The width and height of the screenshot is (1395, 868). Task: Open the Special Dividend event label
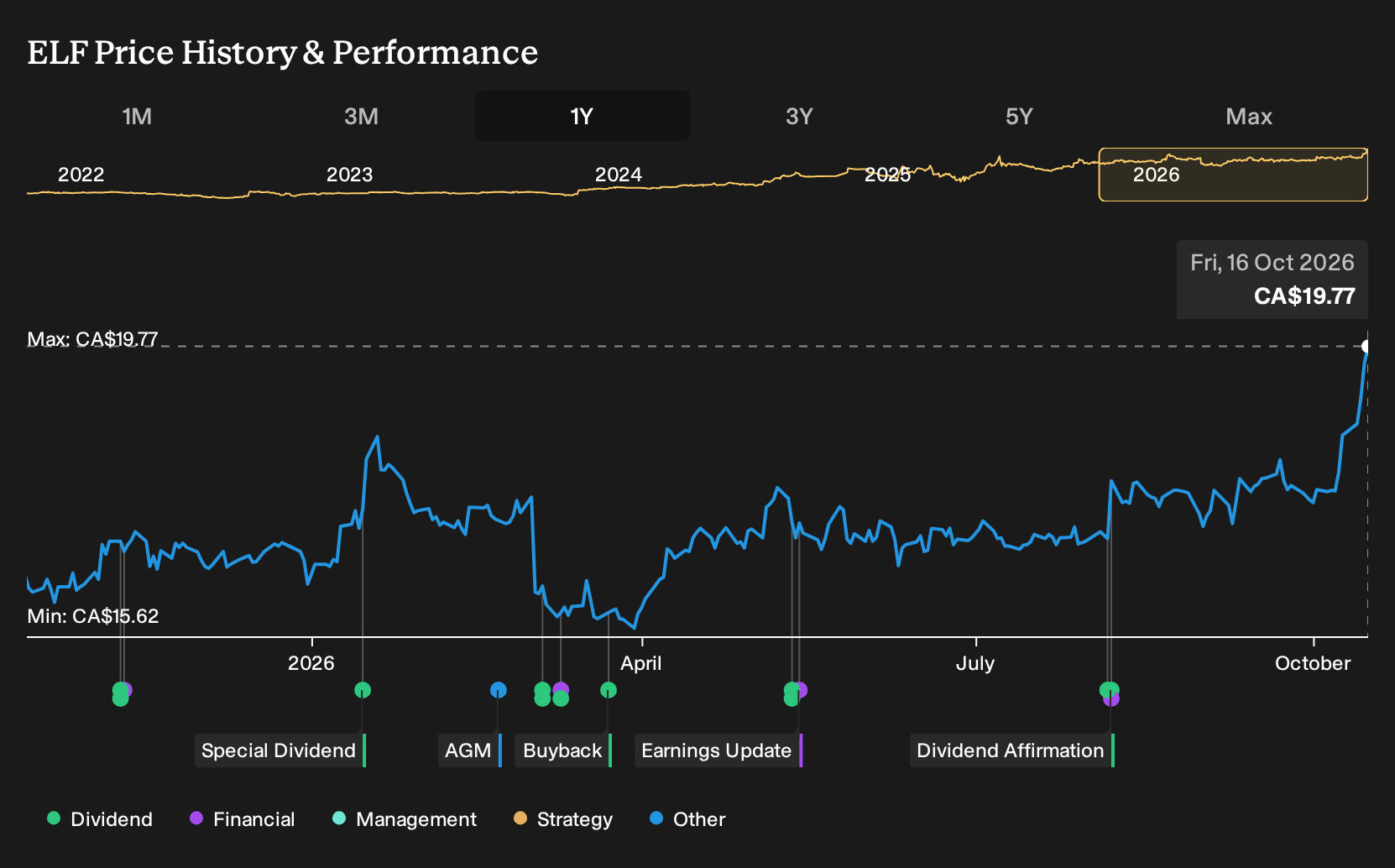click(x=280, y=750)
